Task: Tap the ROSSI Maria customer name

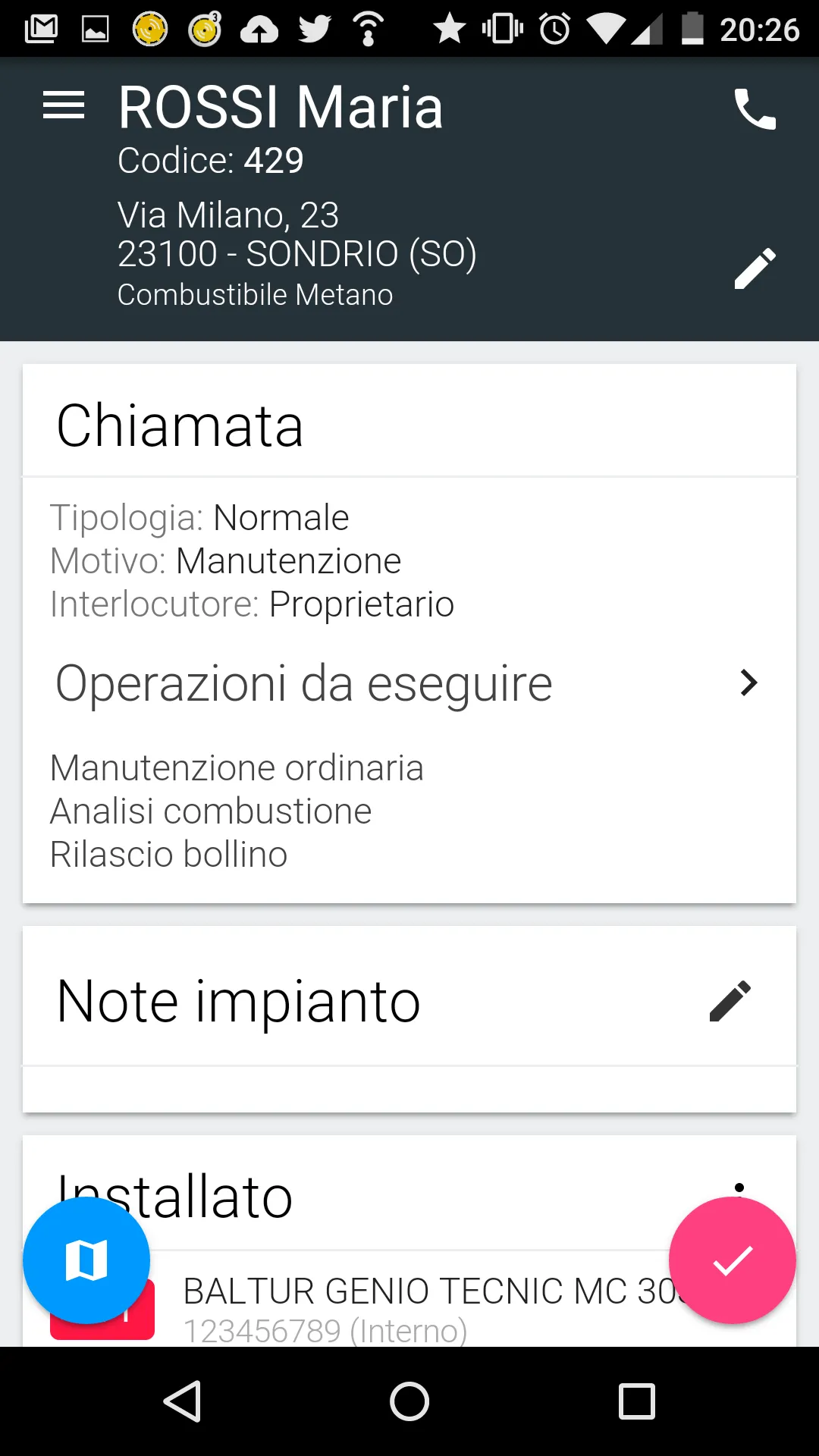Action: pos(281,107)
